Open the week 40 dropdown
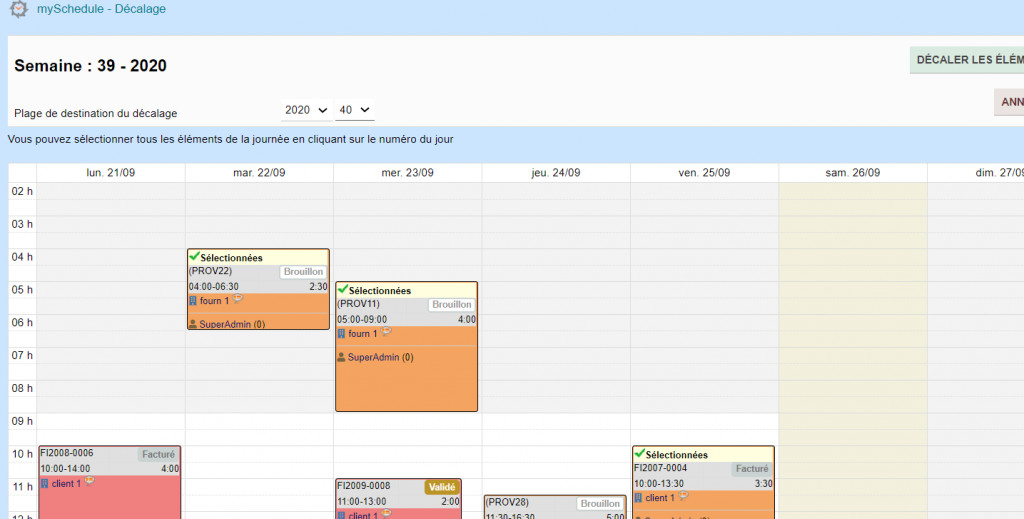 click(355, 110)
